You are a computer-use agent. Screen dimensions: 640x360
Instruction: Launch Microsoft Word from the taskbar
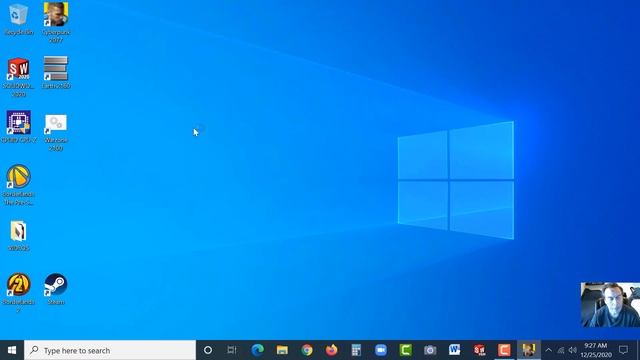454,350
